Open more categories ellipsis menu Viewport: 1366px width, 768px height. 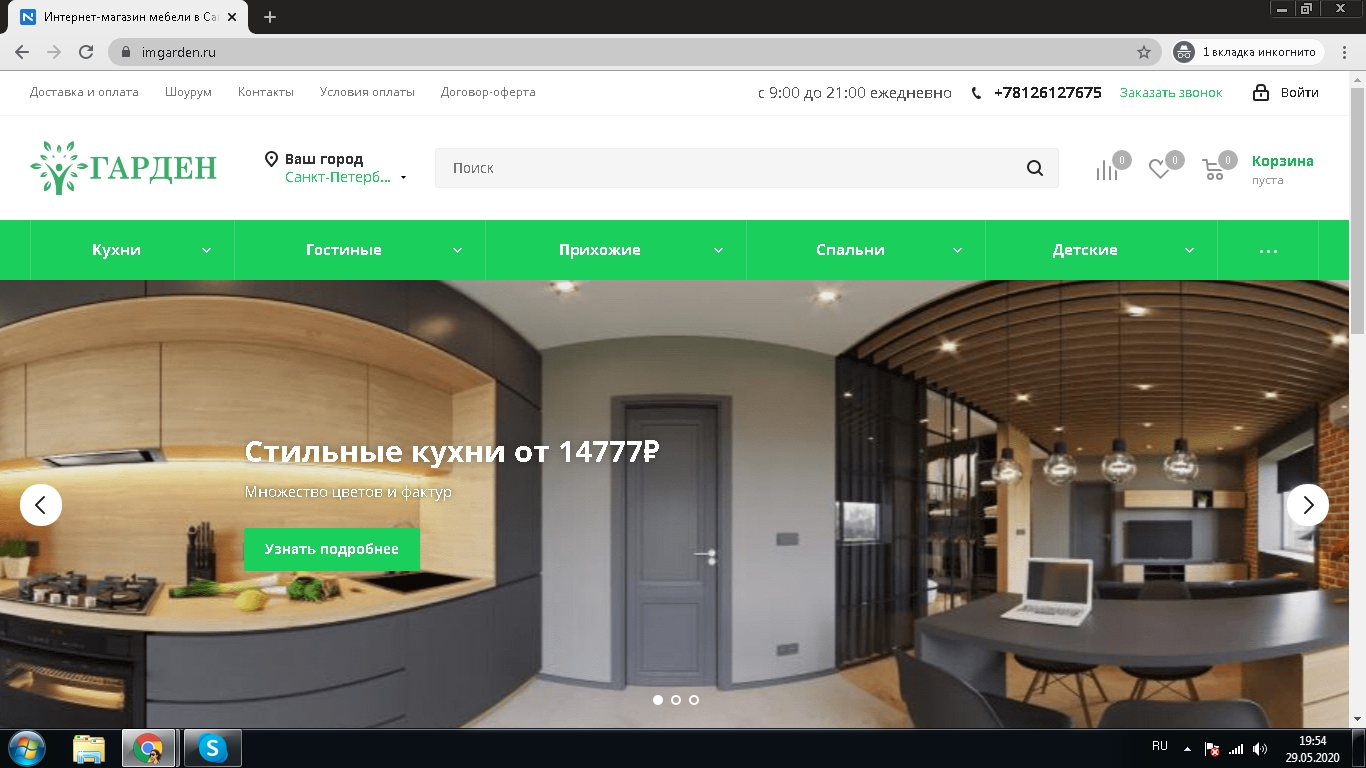1268,250
